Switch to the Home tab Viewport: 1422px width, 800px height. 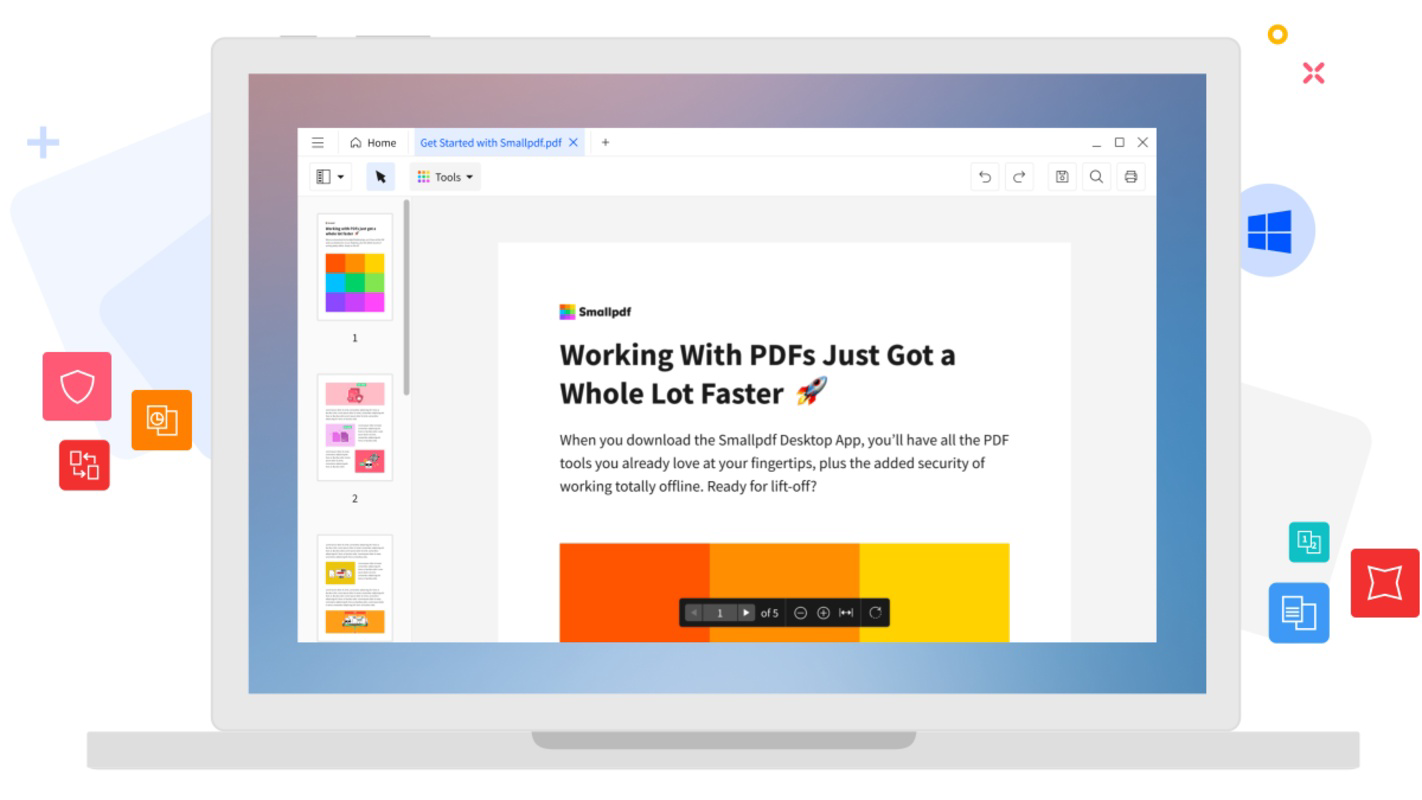[374, 143]
